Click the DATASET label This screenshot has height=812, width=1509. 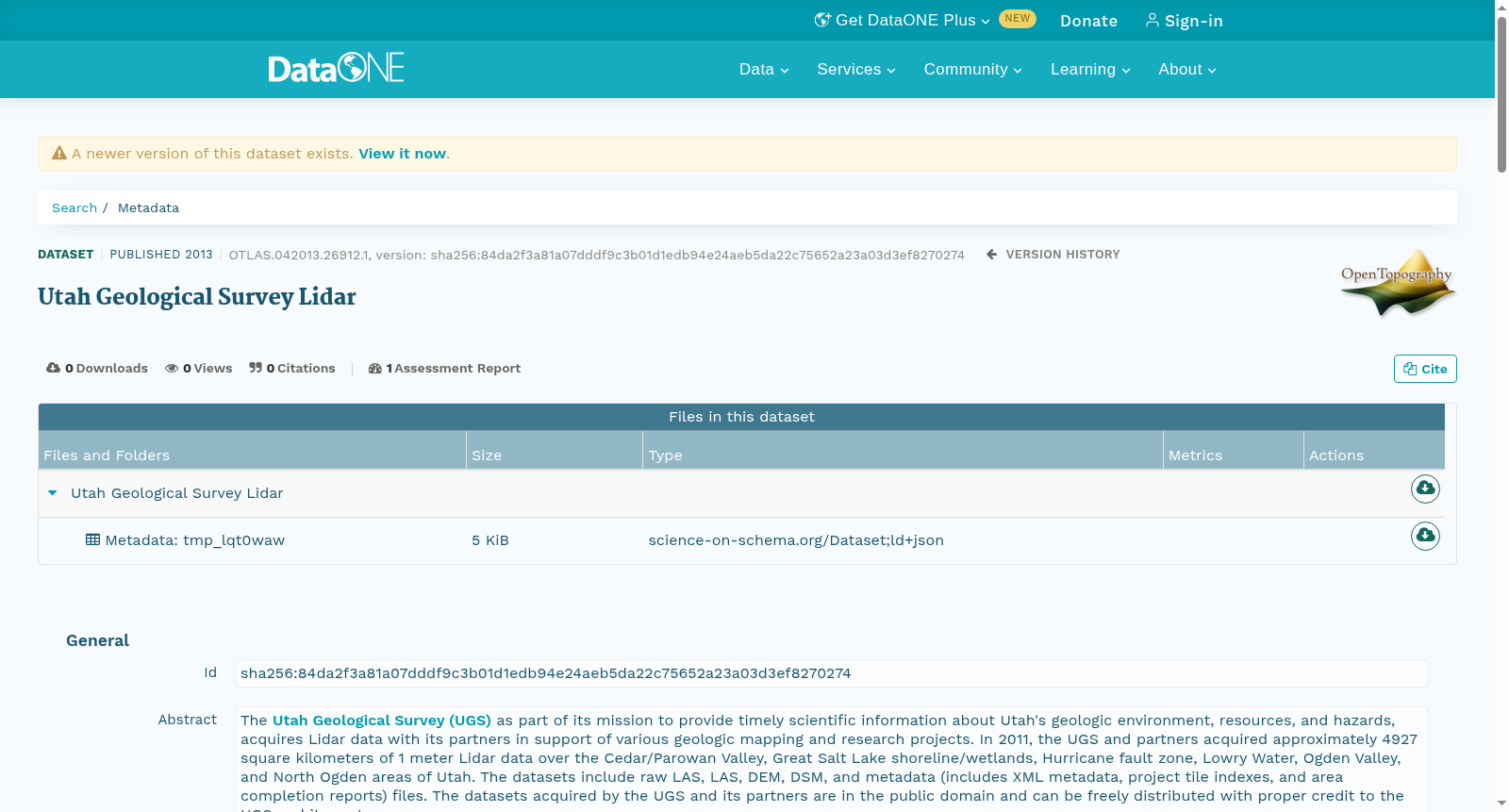[65, 255]
